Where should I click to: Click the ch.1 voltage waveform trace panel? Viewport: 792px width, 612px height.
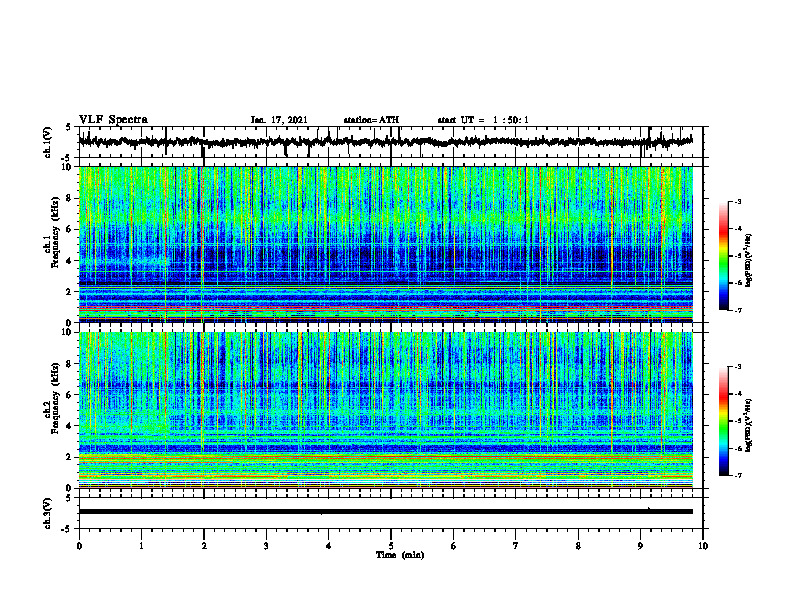(x=390, y=142)
